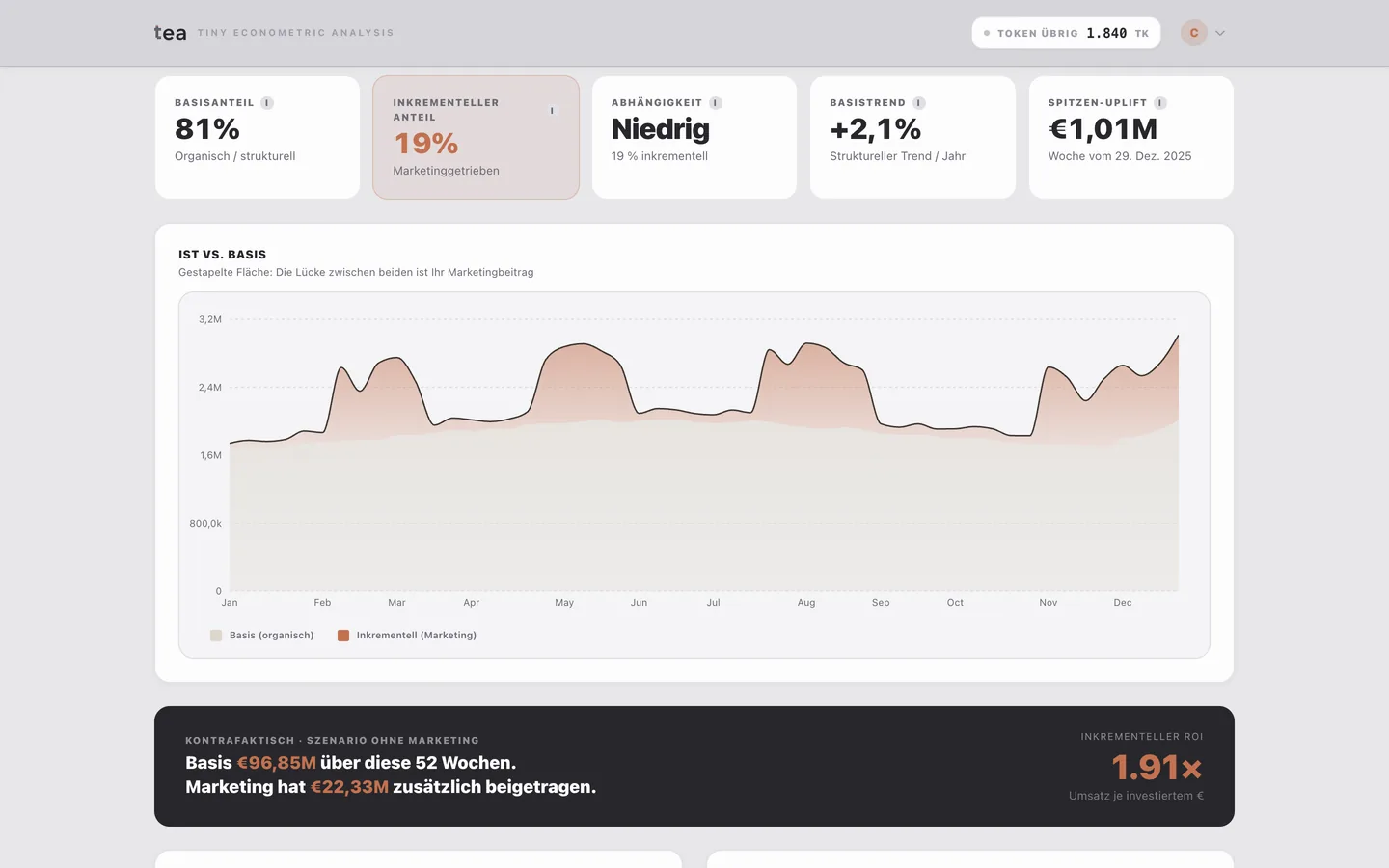
Task: Click the 'Kontrafaktisch · Szenario ohne Marketing' heading
Action: click(332, 741)
